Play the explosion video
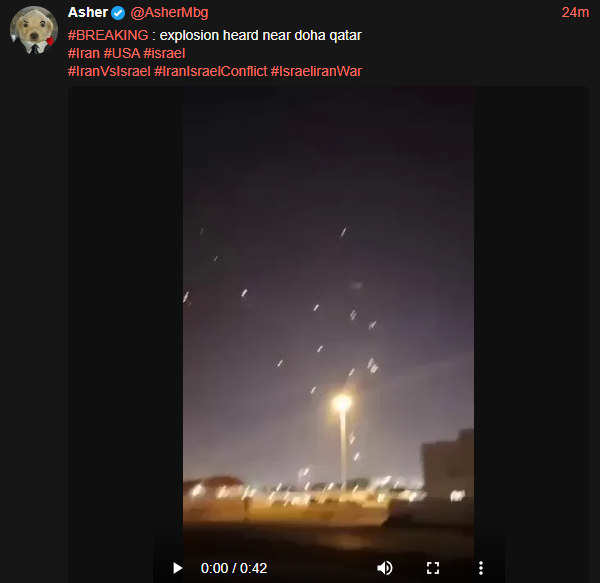Screen dimensions: 600x583 coord(177,568)
